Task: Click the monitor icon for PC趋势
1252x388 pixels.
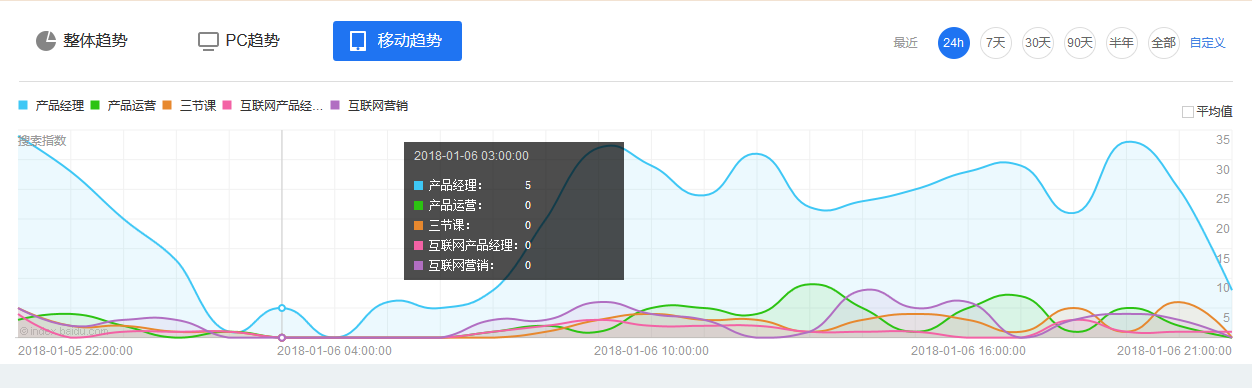Action: point(208,41)
